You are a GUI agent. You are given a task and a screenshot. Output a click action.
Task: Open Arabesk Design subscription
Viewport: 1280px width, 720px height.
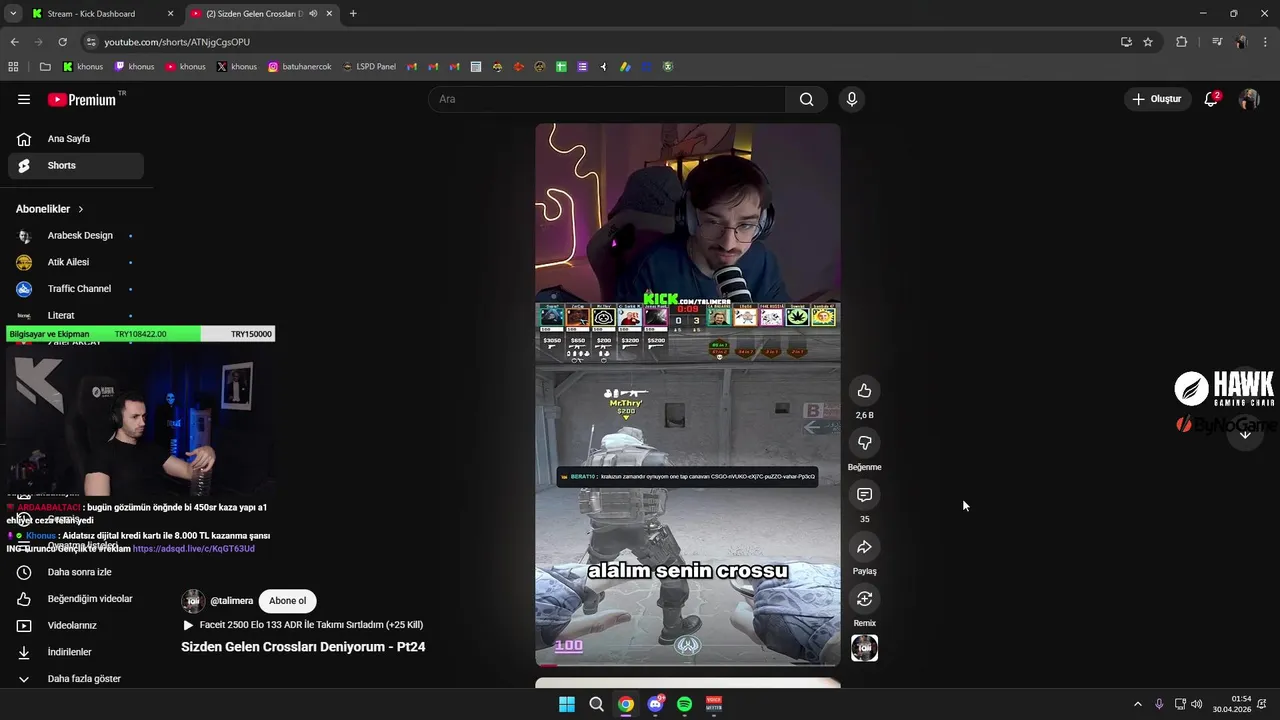coord(76,236)
